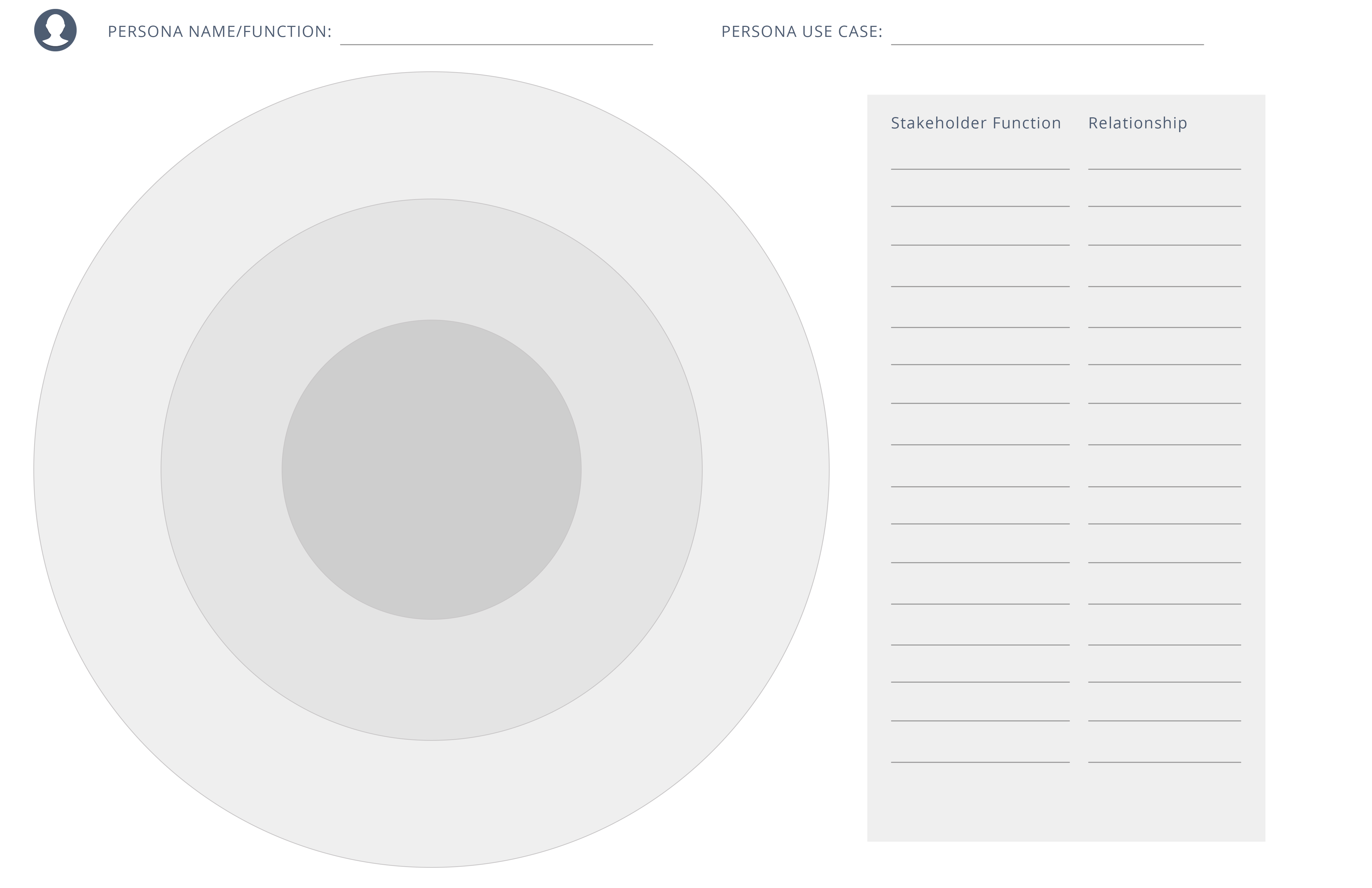Click the PERSONA NAME/FUNCTION label
1372x888 pixels.
coord(220,32)
